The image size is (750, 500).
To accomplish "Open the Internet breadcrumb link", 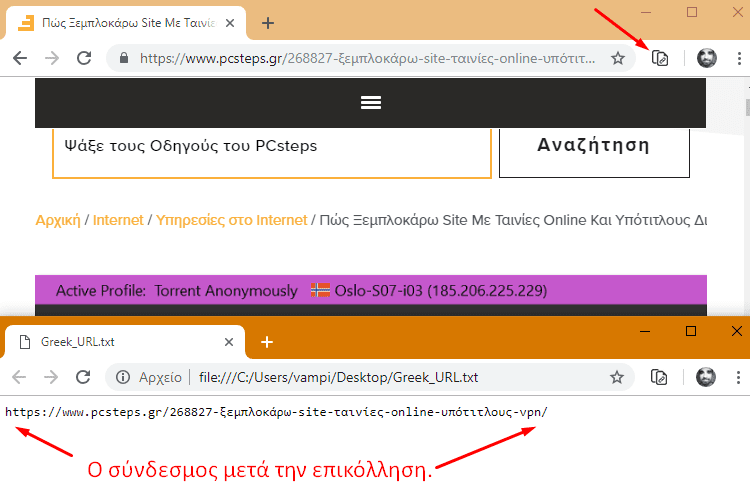I will point(118,220).
